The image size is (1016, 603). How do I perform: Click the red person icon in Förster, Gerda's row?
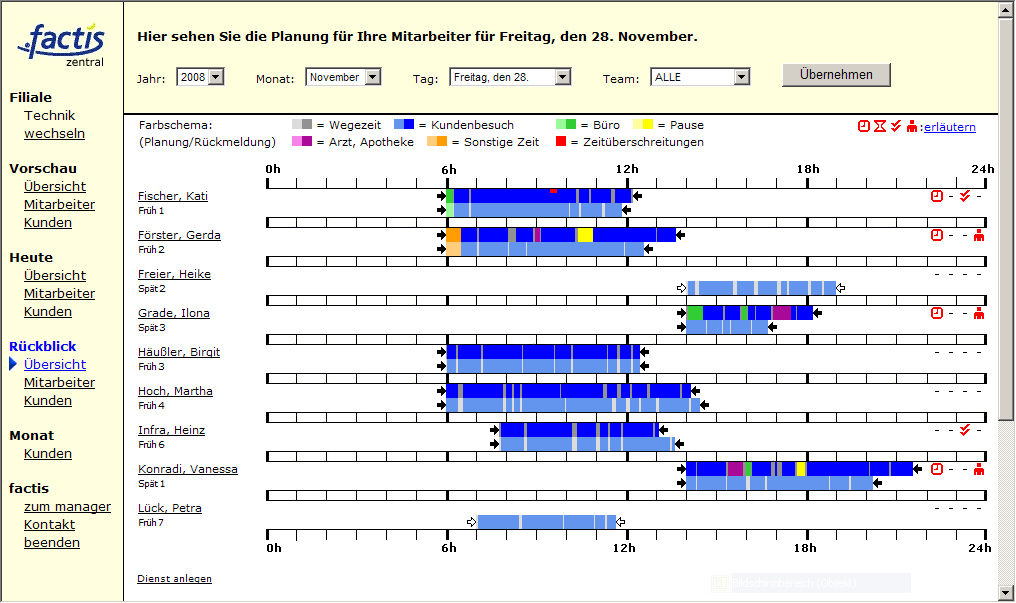coord(978,235)
